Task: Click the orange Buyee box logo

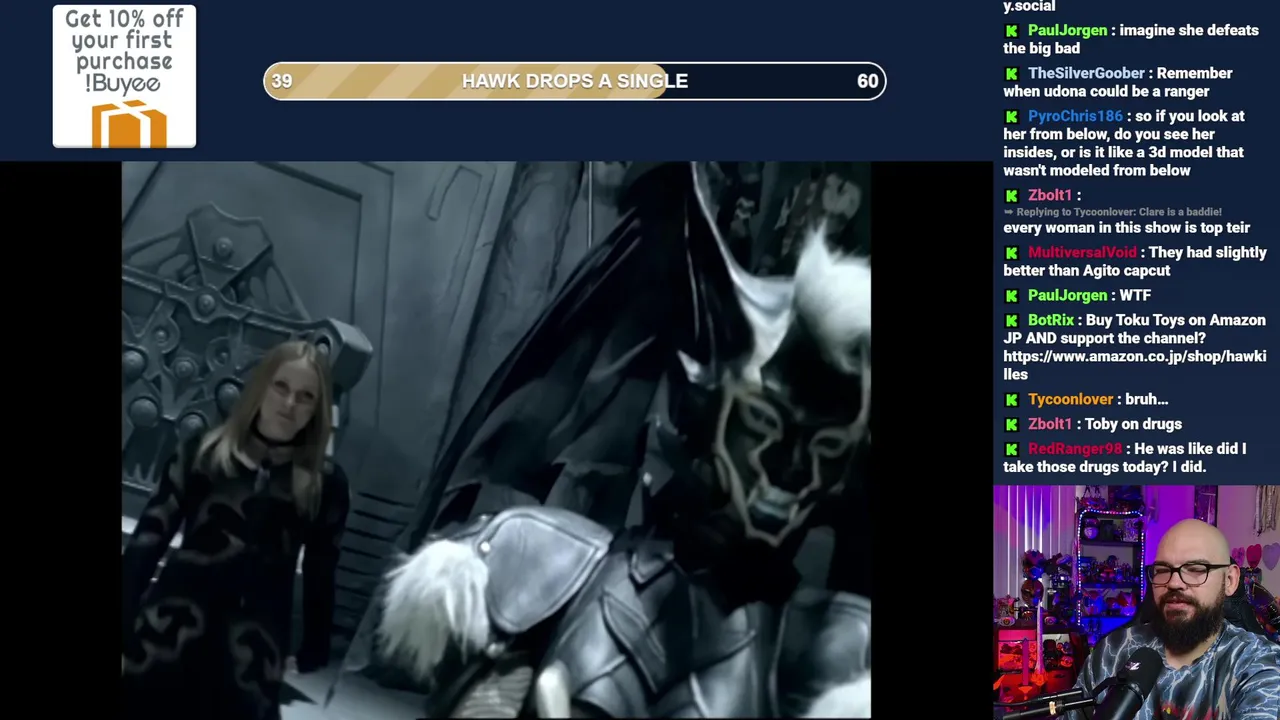Action: tap(129, 123)
